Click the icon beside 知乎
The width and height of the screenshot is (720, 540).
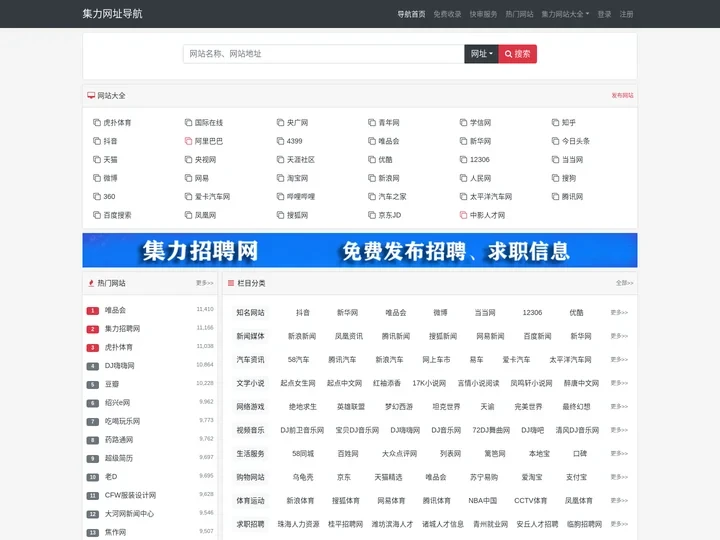tap(555, 123)
